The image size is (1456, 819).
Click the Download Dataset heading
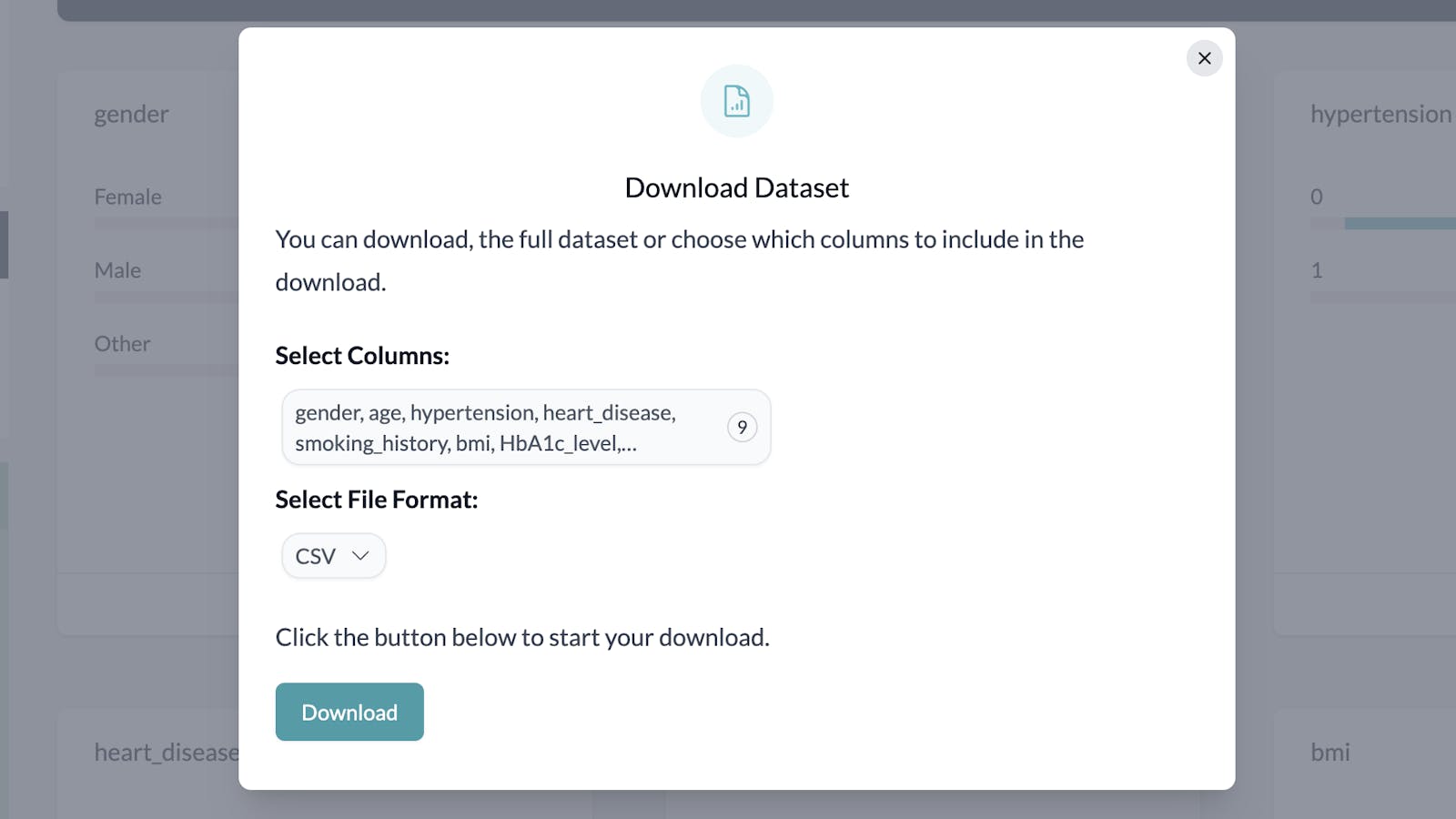[x=736, y=187]
